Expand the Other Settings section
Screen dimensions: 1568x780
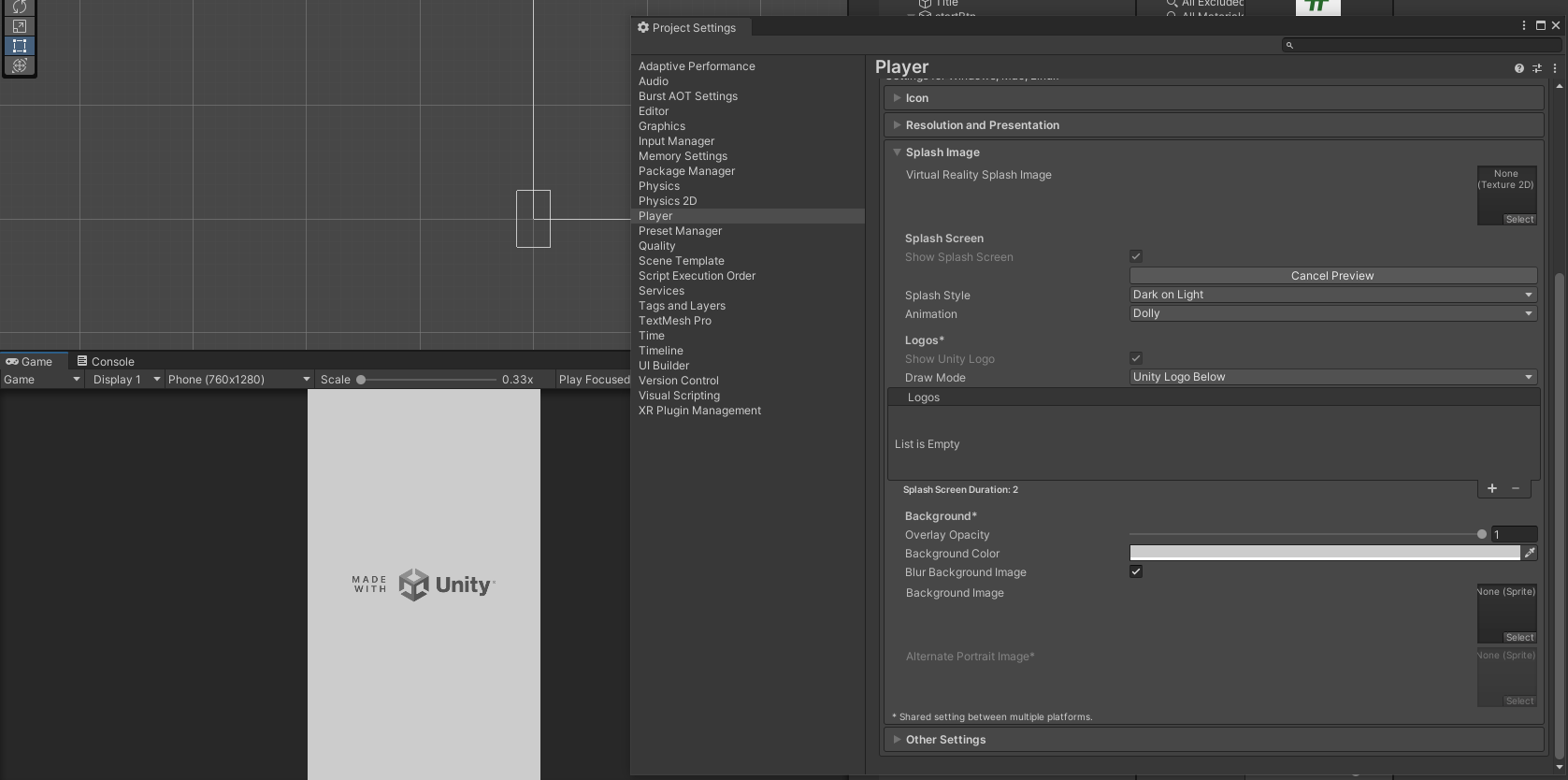click(1214, 740)
